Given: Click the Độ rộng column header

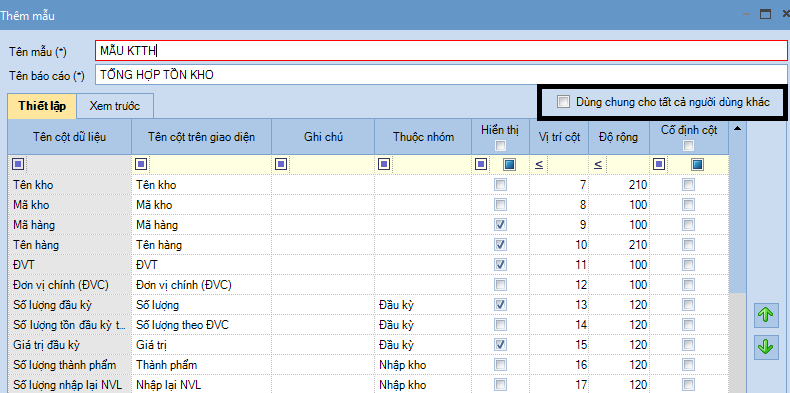Looking at the screenshot, I should pyautogui.click(x=619, y=137).
